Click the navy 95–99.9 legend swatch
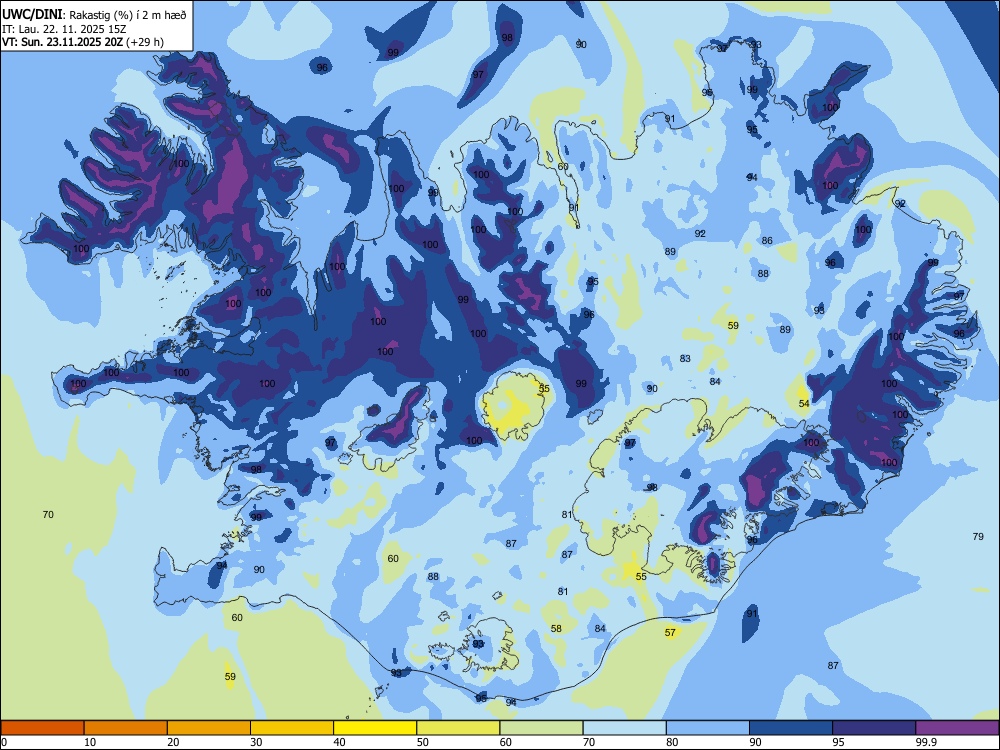Viewport: 1000px width, 750px height. click(x=874, y=728)
